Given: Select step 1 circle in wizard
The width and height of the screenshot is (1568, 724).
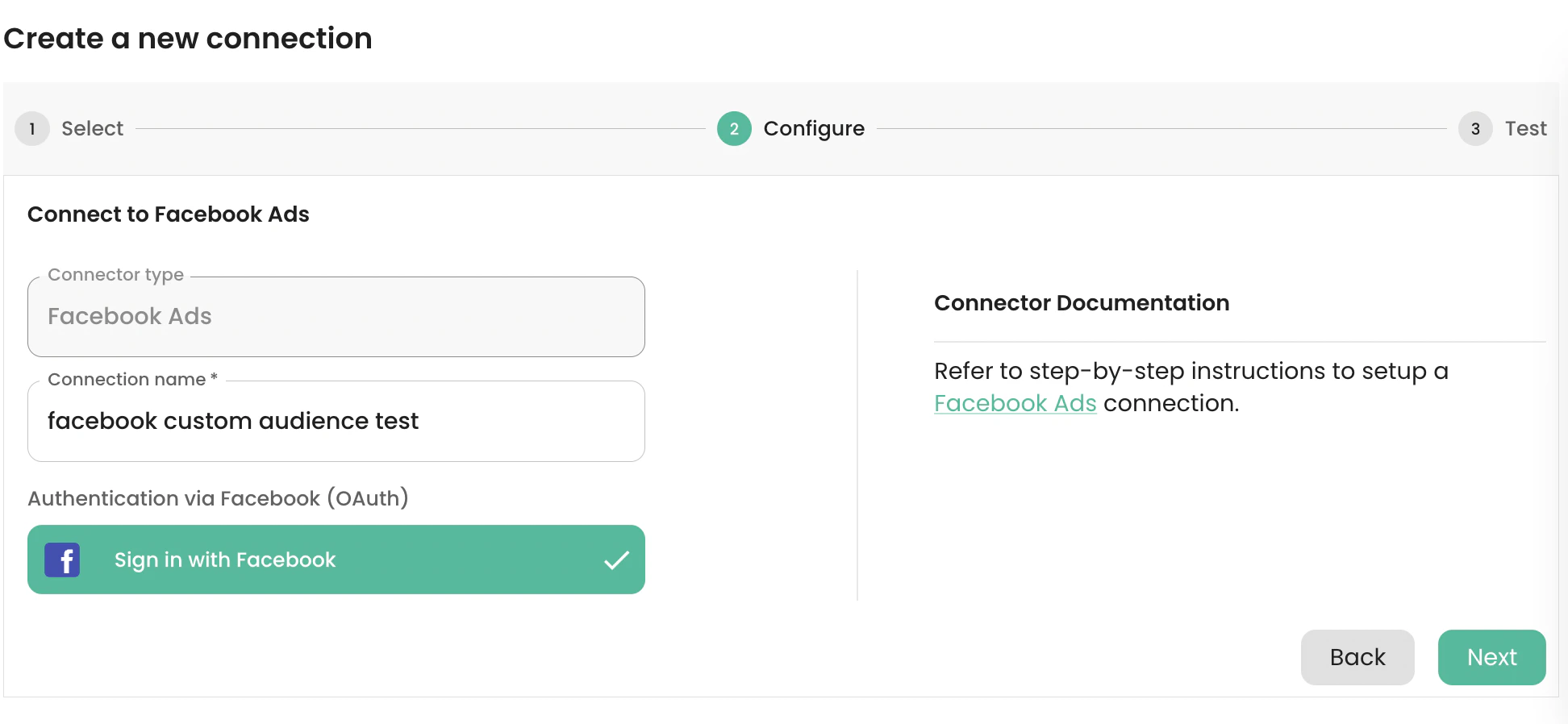Looking at the screenshot, I should (32, 128).
